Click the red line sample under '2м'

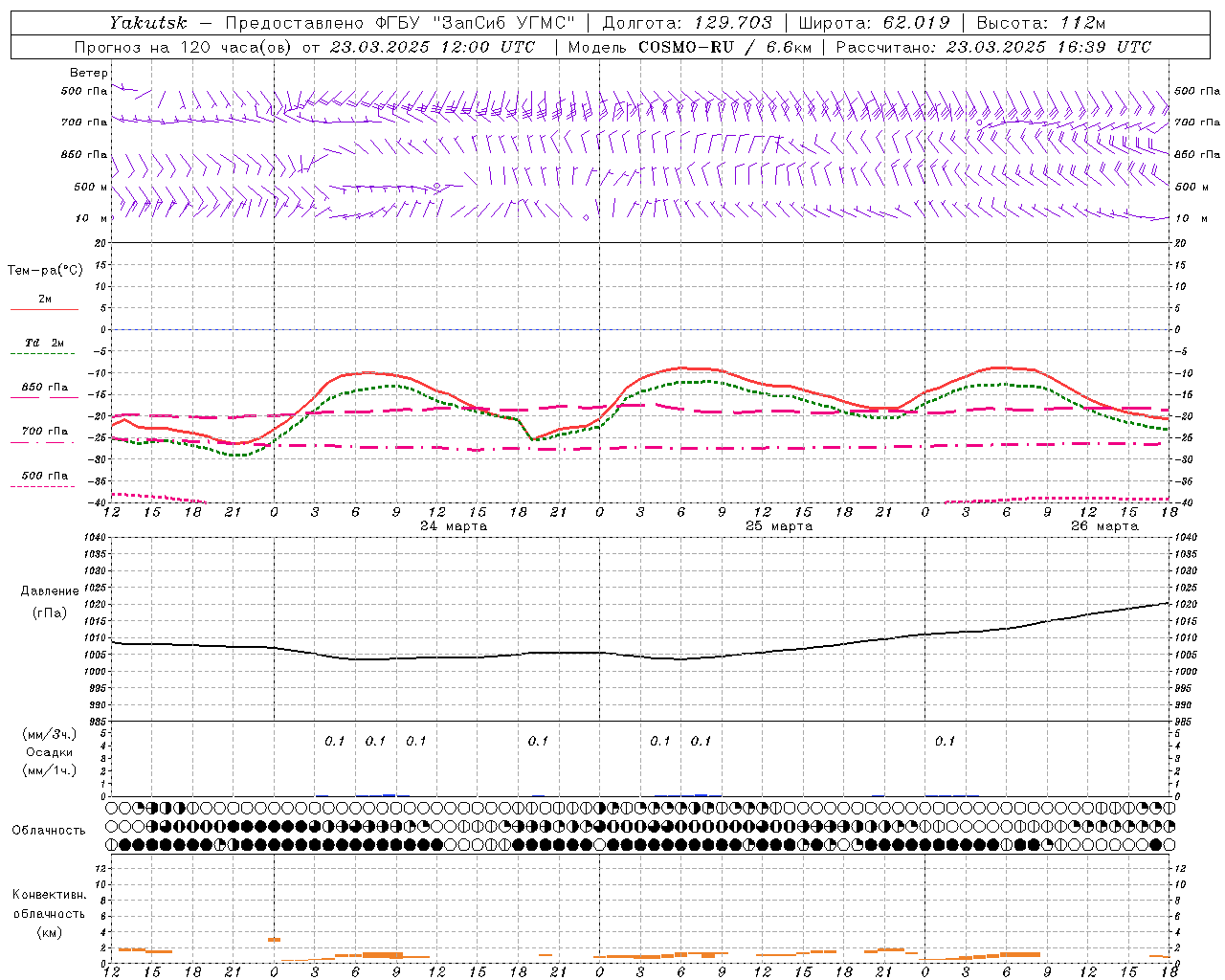(44, 310)
